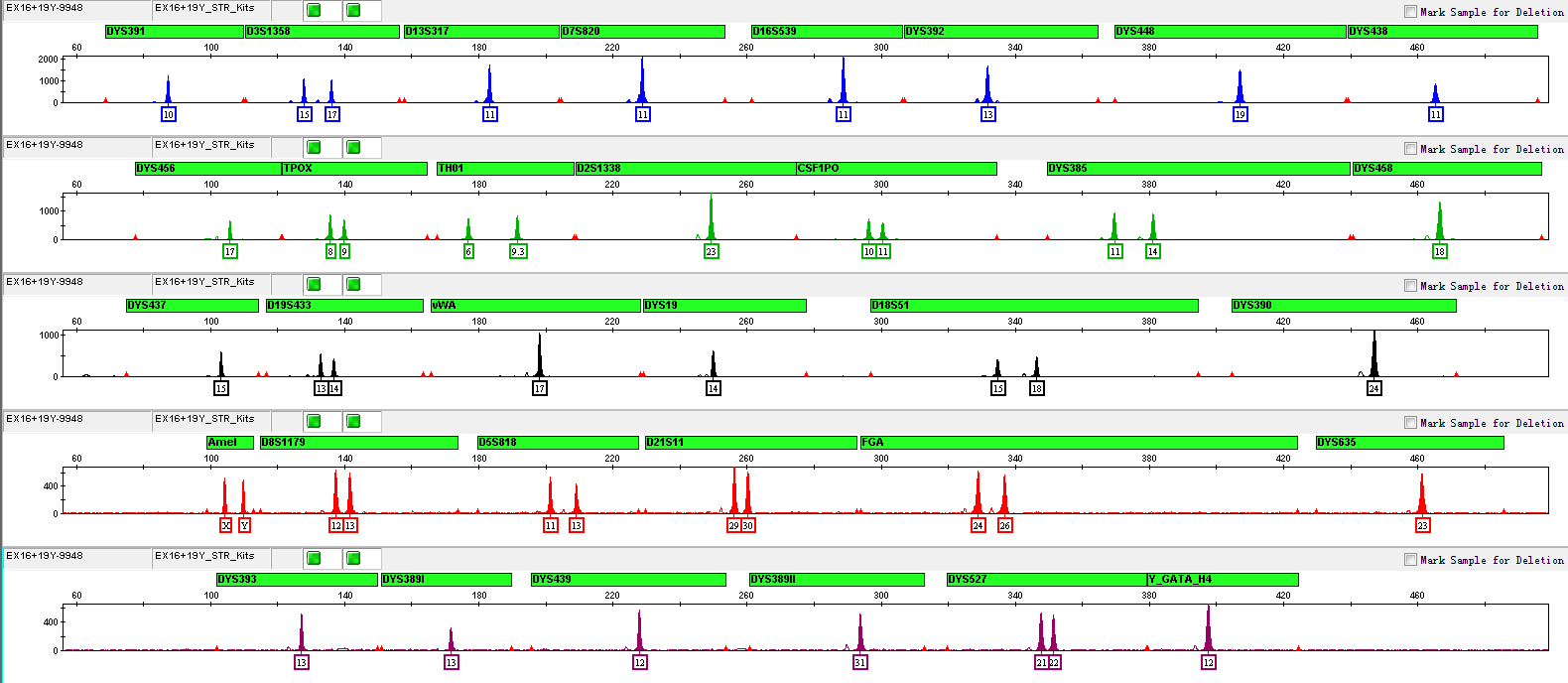1568x683 pixels.
Task: Select the TH01 marker header bar
Action: [x=505, y=169]
